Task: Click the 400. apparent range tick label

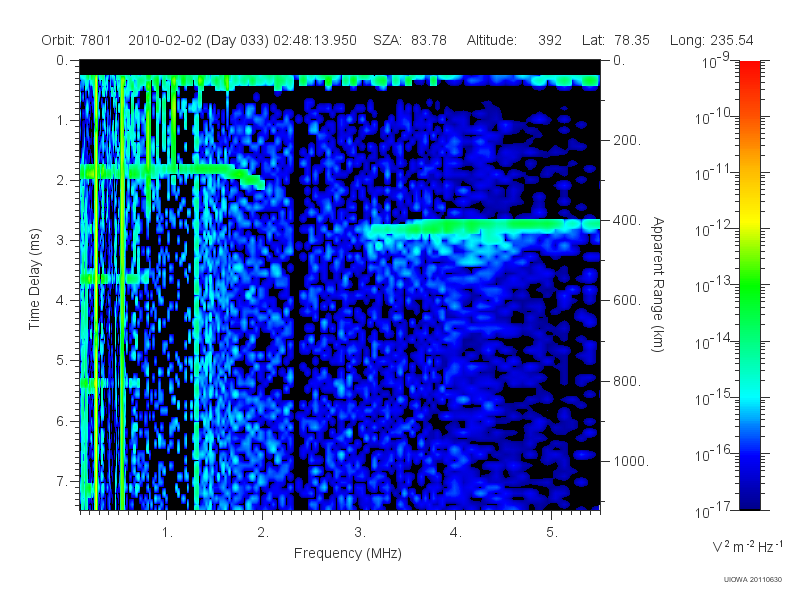Action: pos(627,220)
